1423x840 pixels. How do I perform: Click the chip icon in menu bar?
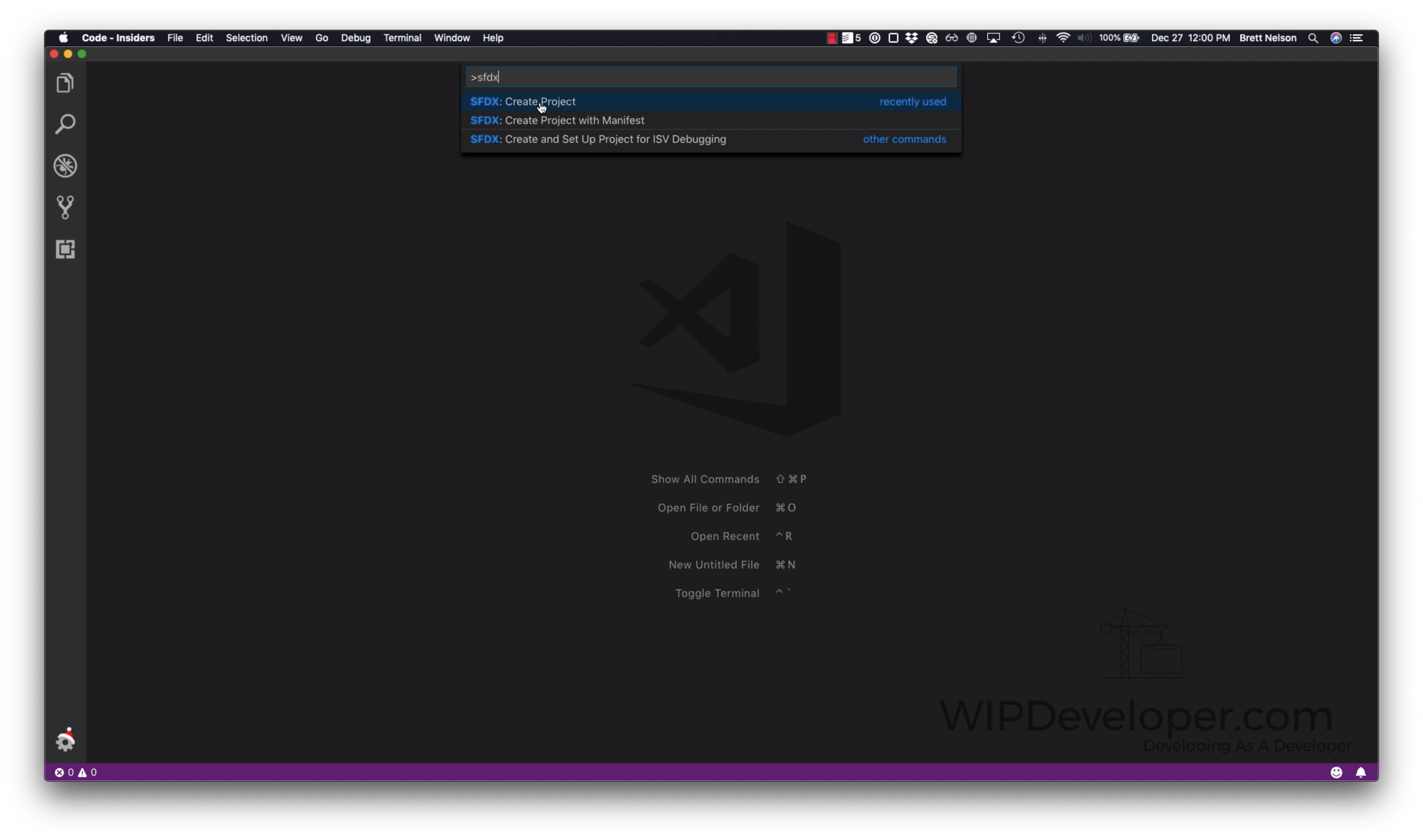click(x=971, y=38)
